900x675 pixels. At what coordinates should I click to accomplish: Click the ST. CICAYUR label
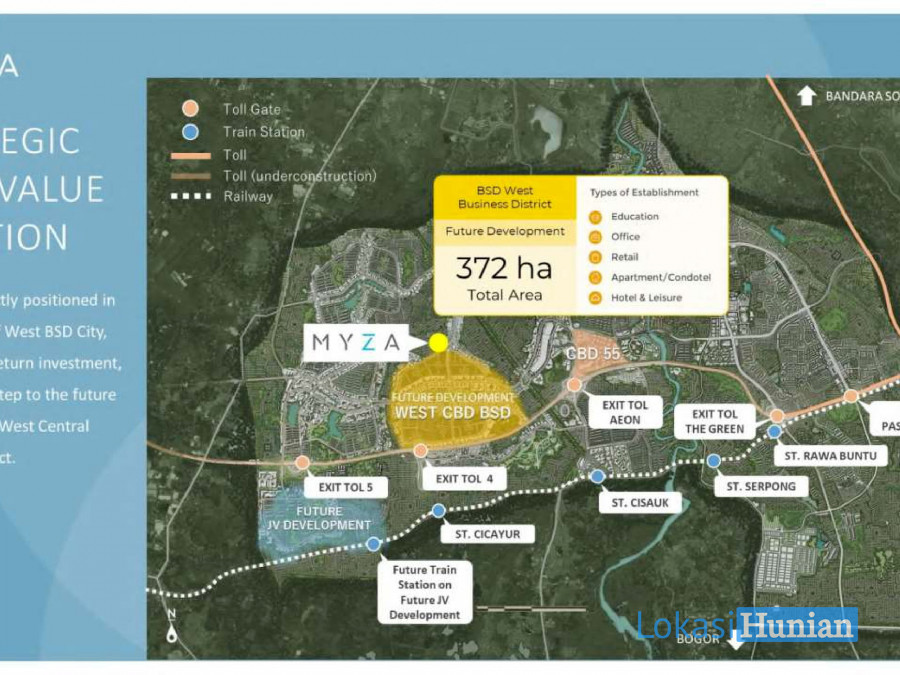pos(488,534)
